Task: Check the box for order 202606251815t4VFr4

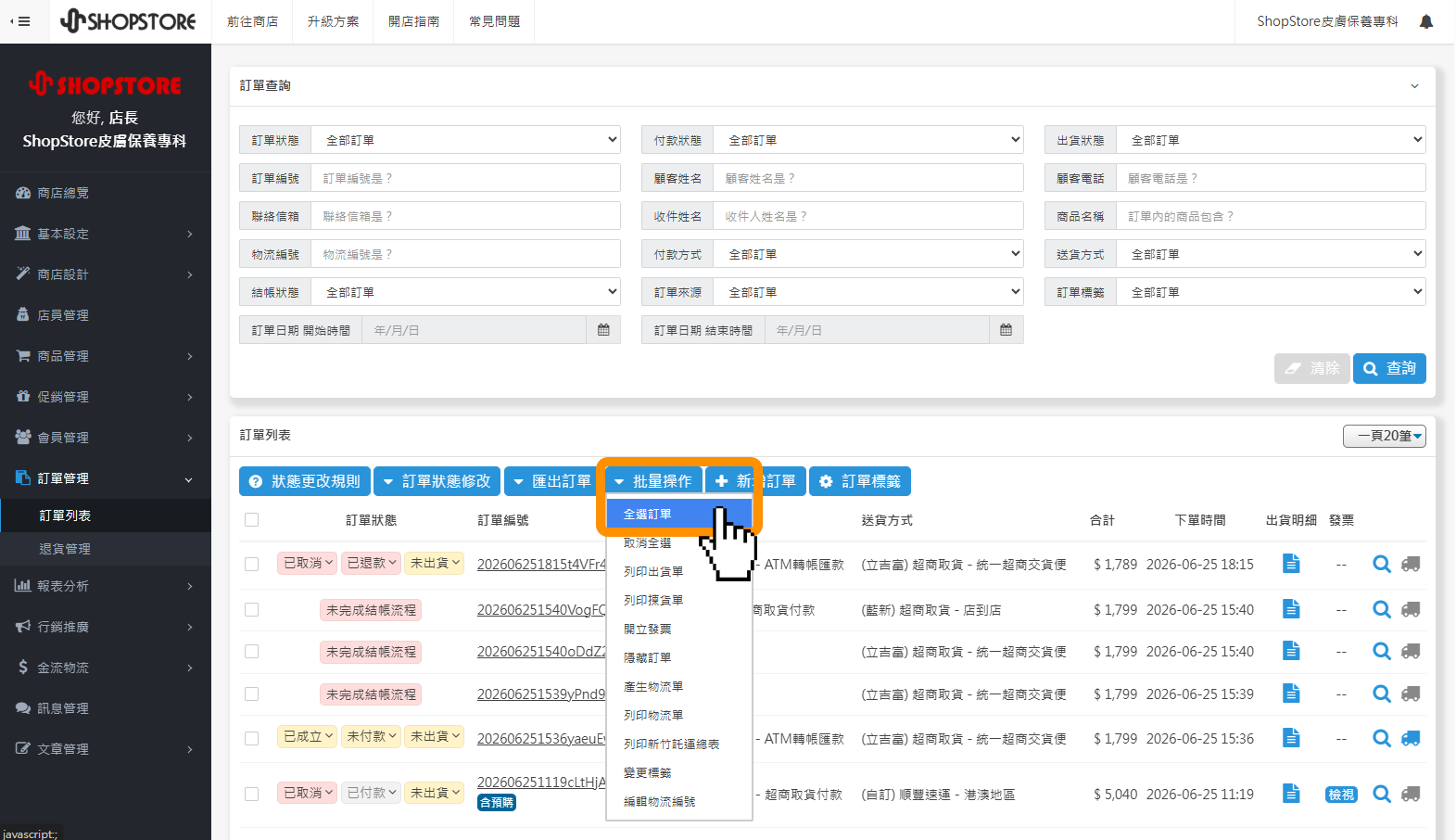Action: pos(251,564)
